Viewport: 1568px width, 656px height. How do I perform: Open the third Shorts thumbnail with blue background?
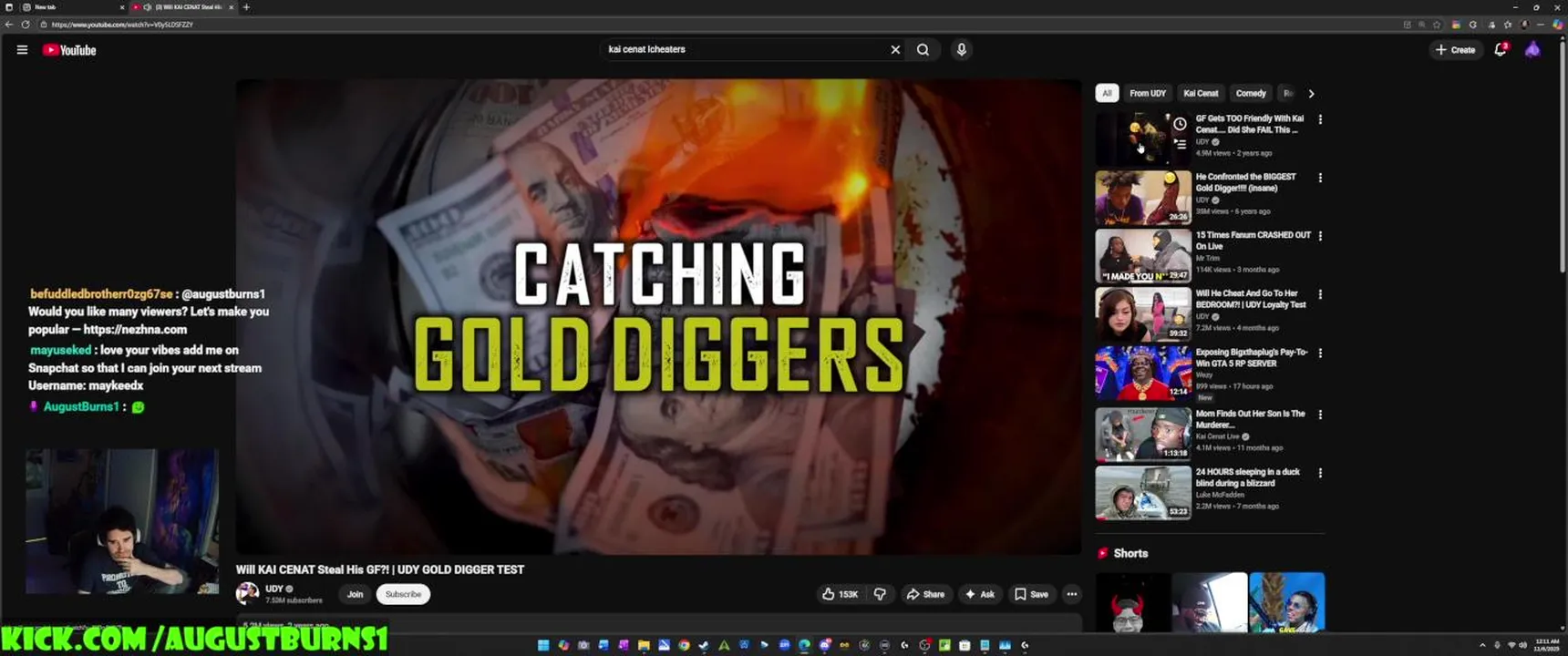[1287, 602]
